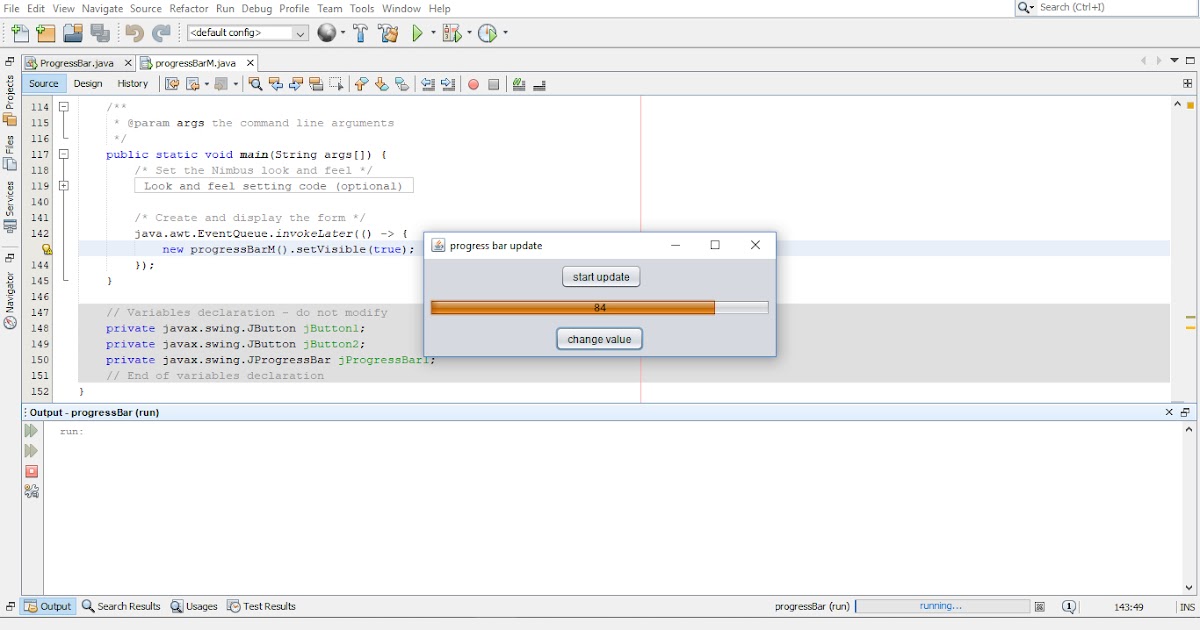The width and height of the screenshot is (1200, 630).
Task: Comment selected lines using comment icon
Action: point(519,84)
